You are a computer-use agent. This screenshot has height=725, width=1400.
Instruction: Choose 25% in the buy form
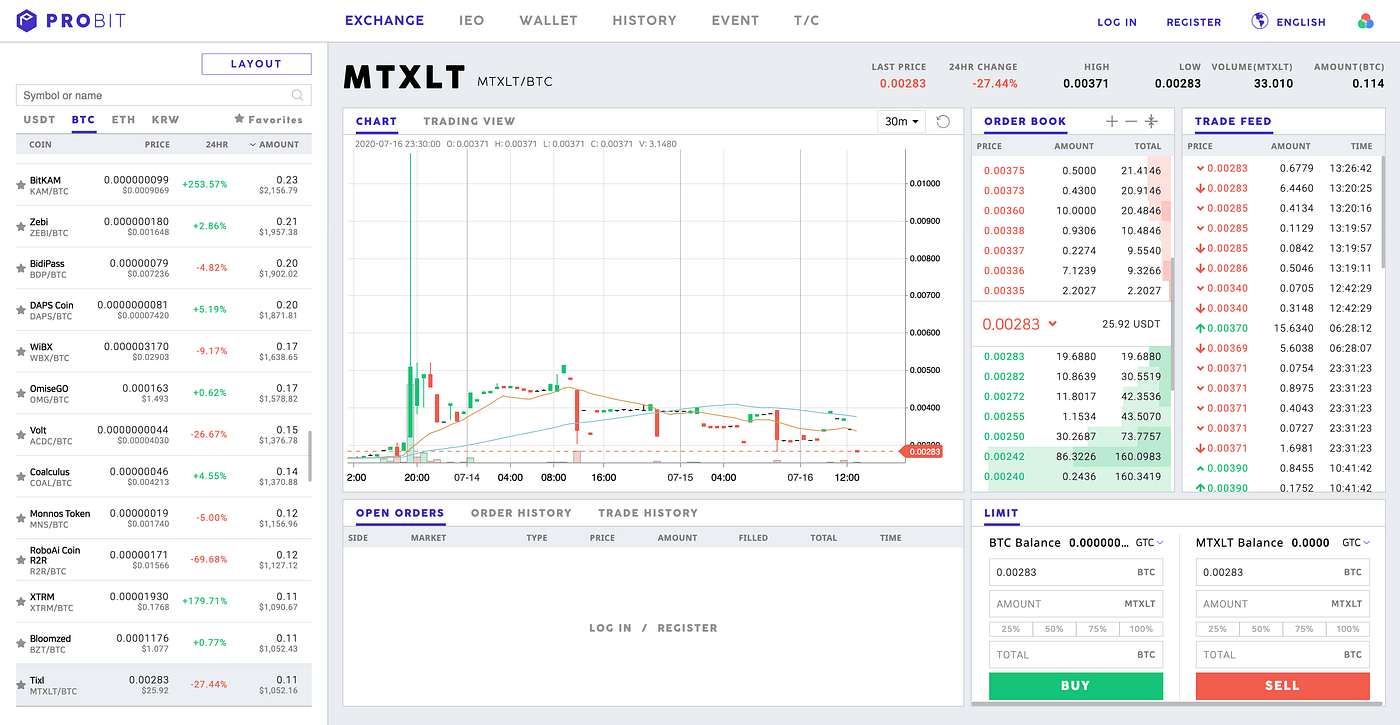1010,629
